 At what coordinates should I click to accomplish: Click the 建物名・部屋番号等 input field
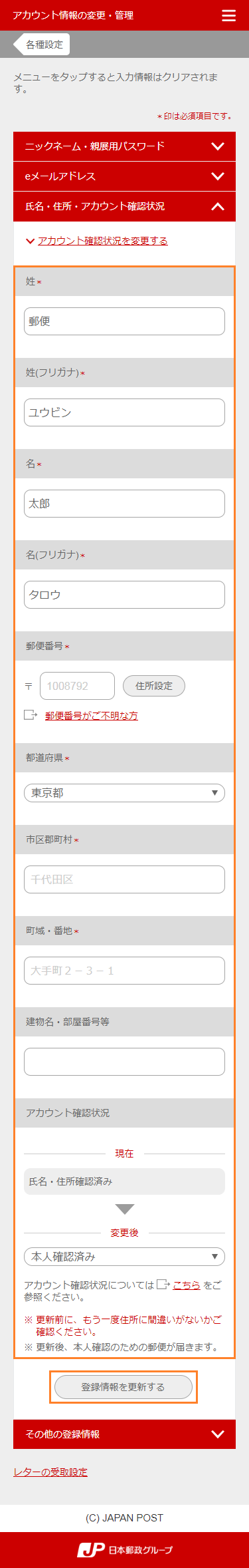point(124,1062)
